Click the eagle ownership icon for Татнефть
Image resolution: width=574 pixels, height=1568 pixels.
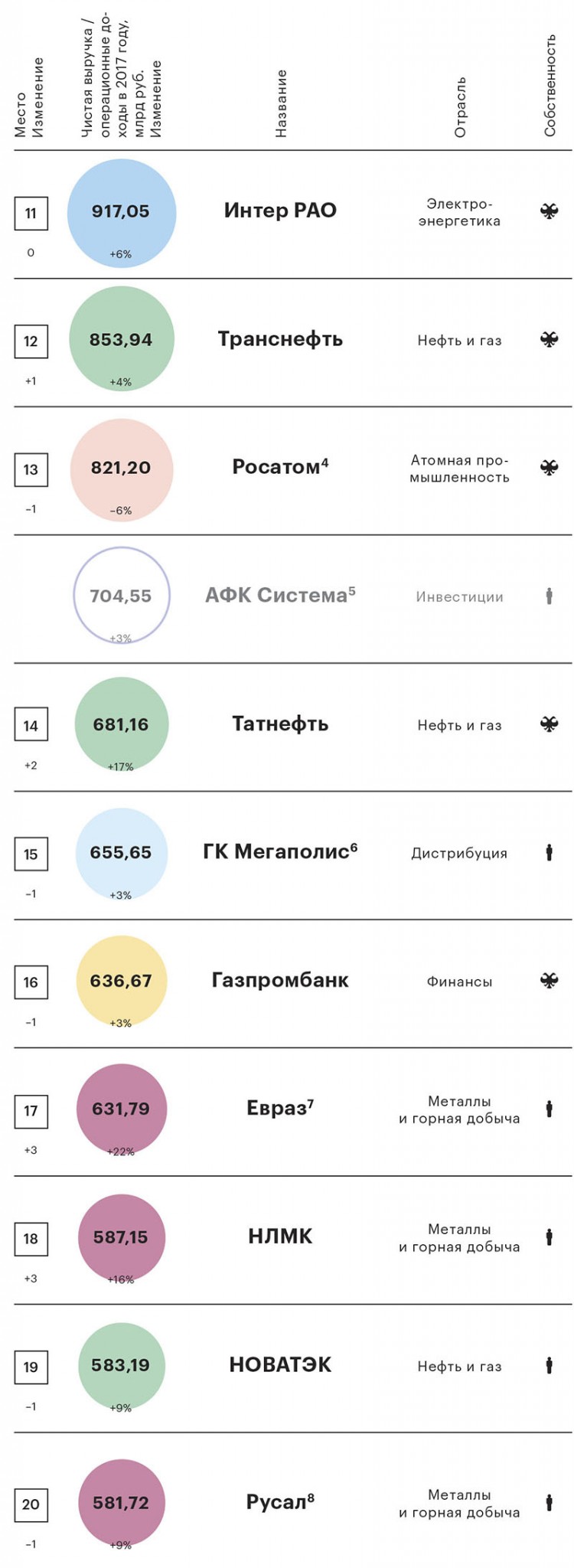(549, 724)
